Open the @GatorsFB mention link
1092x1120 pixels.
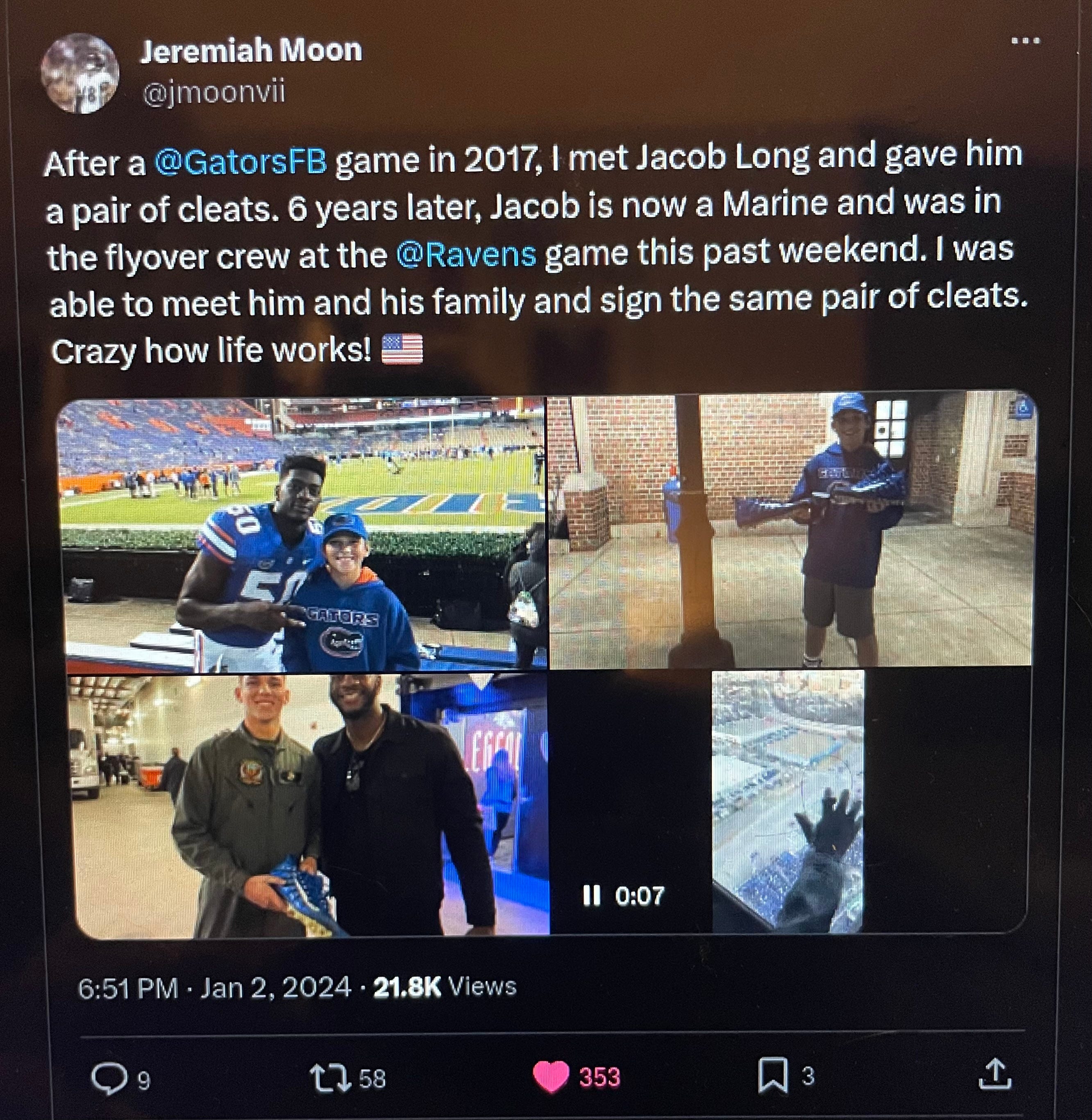[240, 162]
